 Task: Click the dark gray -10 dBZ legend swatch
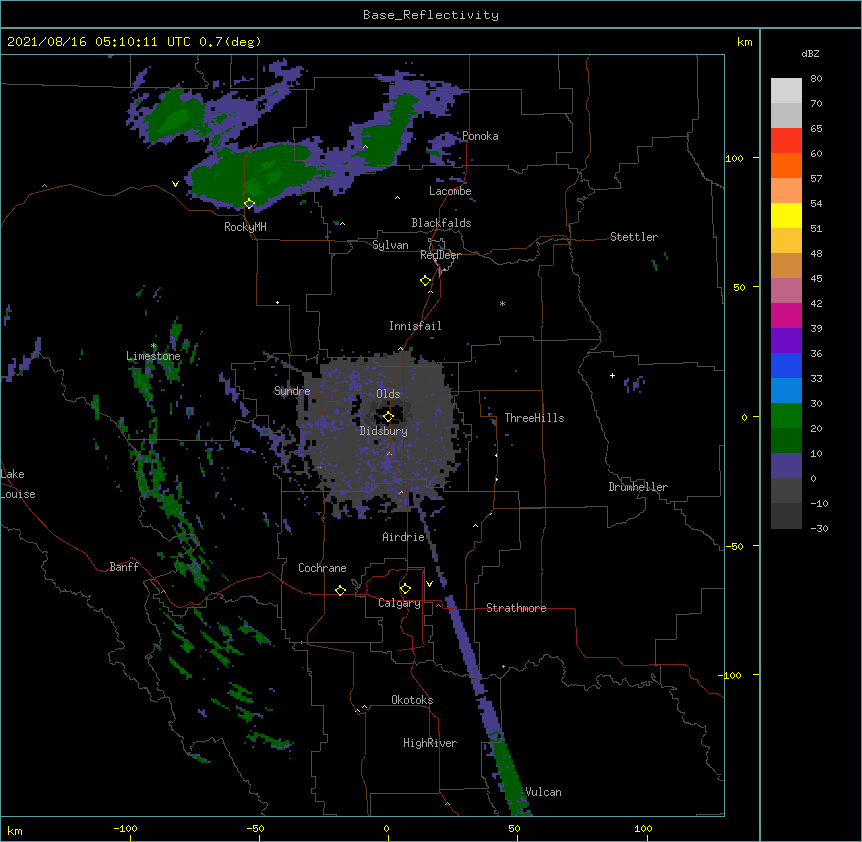786,516
